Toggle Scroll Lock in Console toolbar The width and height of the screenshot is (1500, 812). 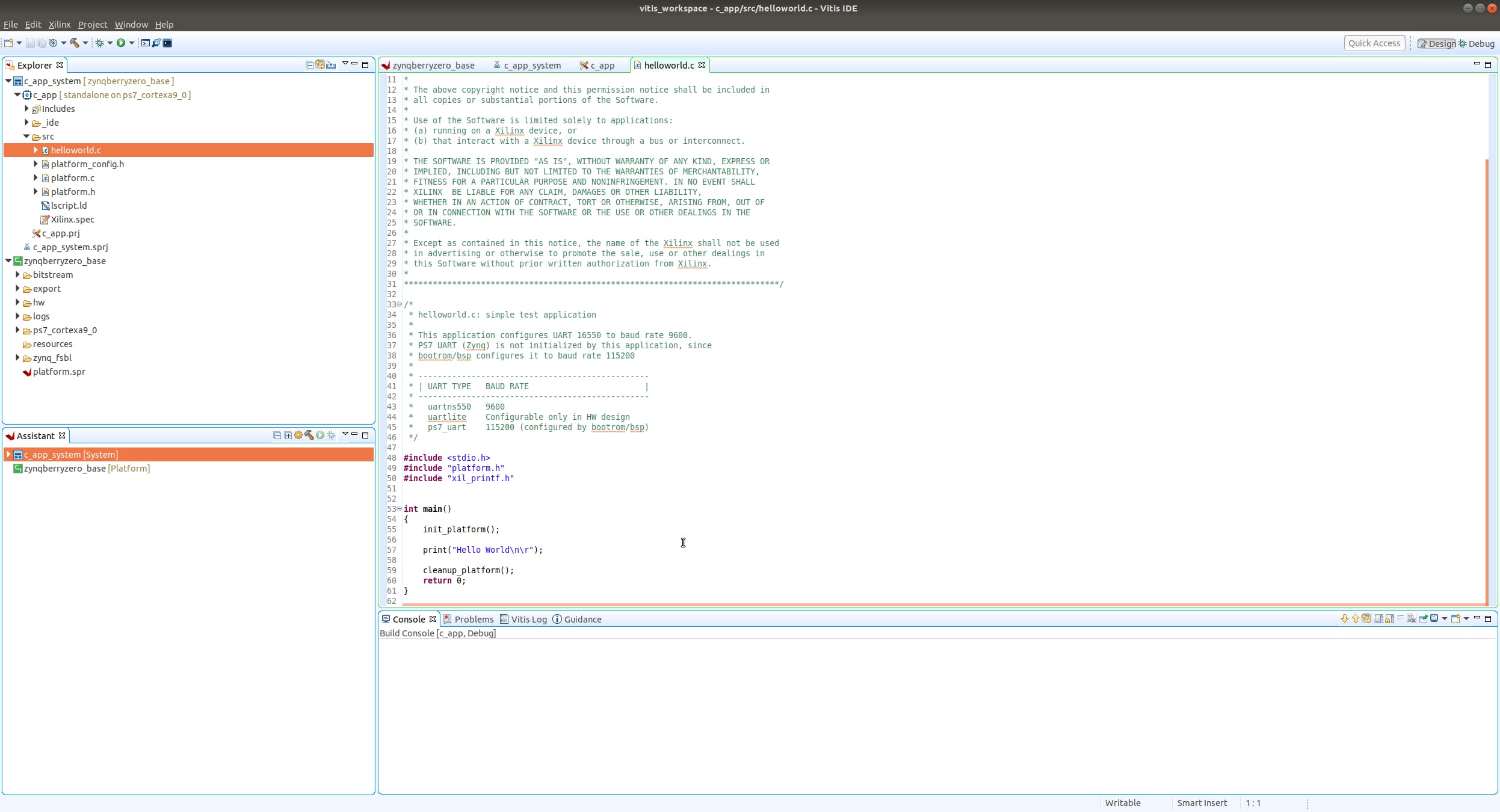(1390, 618)
